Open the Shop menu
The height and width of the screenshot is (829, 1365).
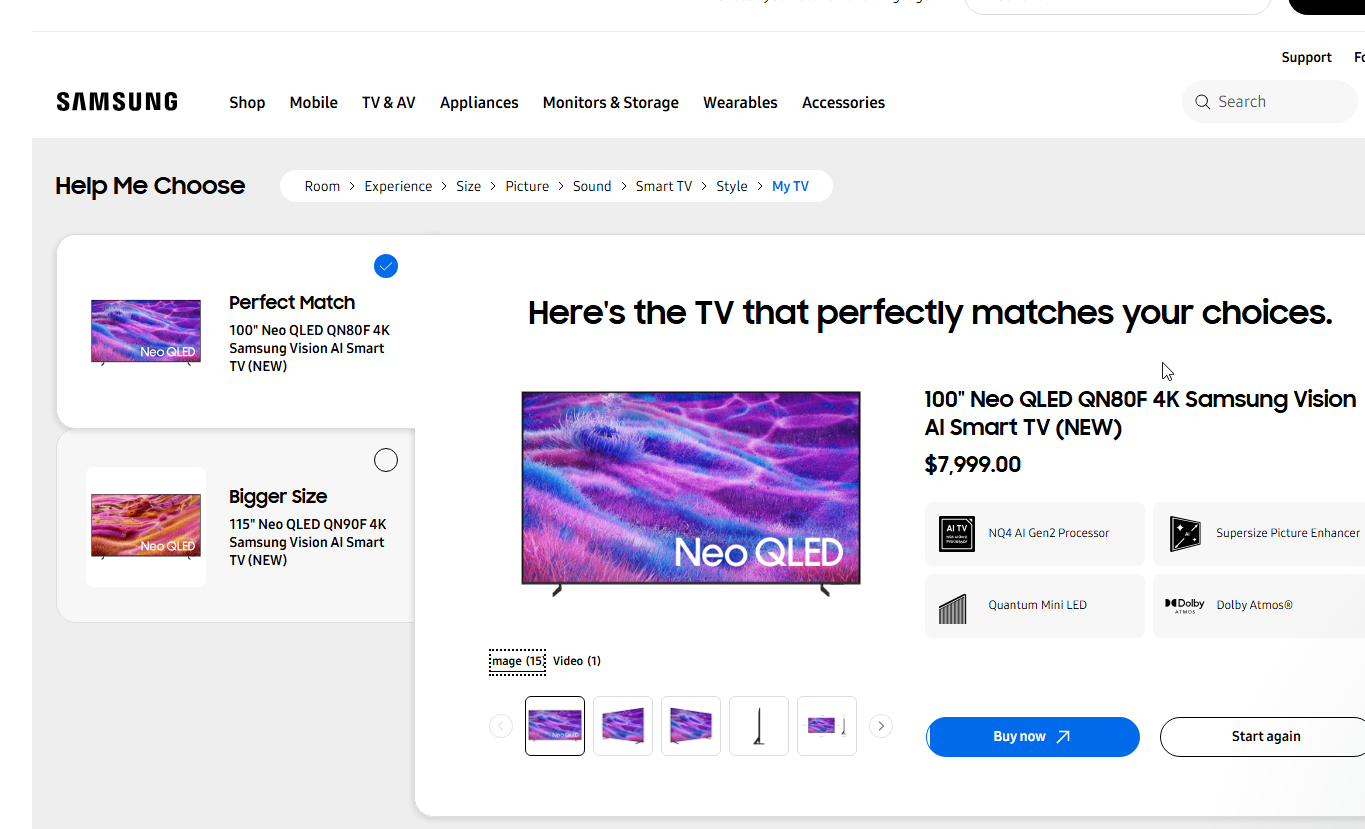point(247,102)
